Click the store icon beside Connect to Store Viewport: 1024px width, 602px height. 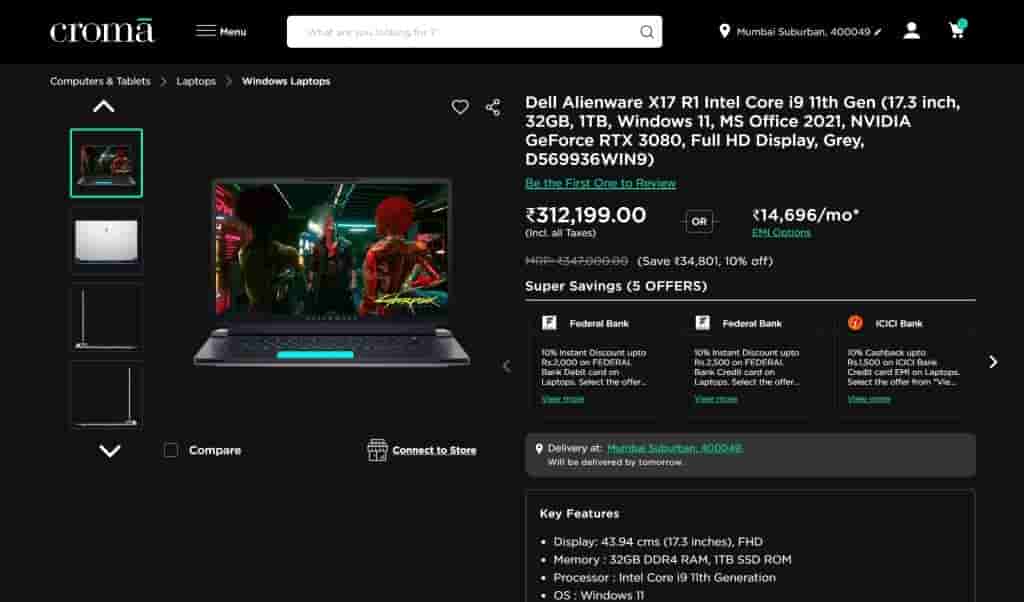coord(377,450)
